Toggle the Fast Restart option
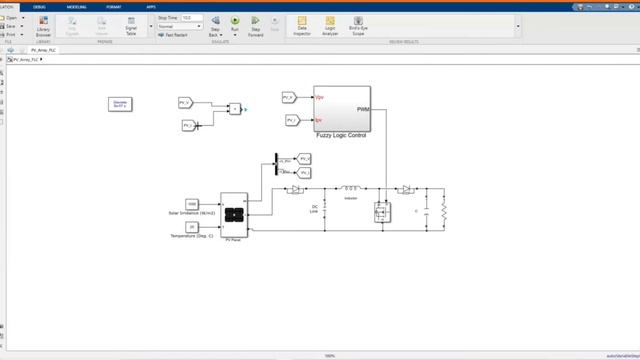The image size is (640, 360). click(173, 35)
